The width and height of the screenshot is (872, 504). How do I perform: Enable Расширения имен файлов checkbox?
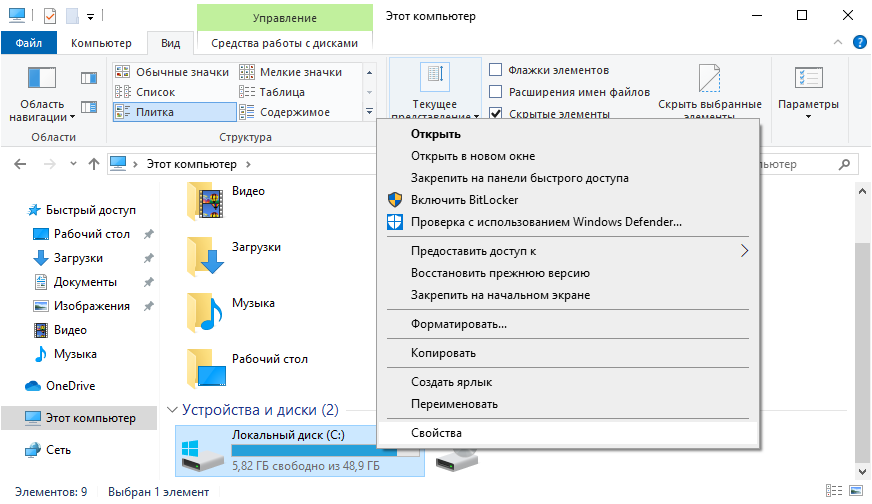[495, 92]
